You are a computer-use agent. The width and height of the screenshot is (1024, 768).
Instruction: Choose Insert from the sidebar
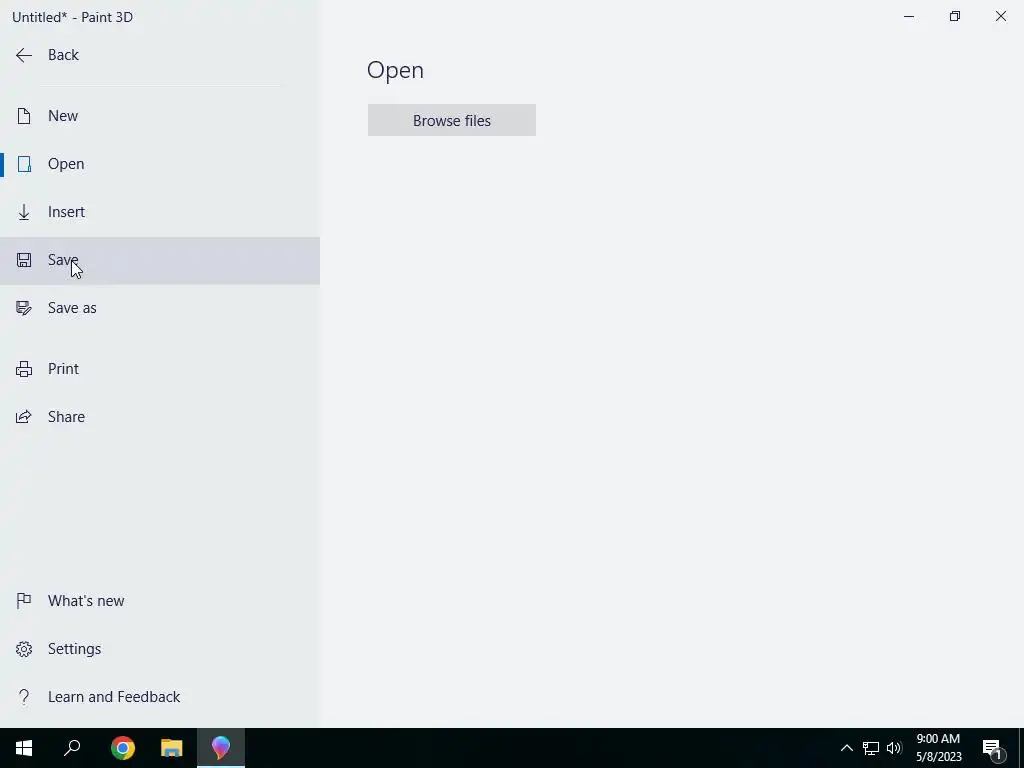pos(160,212)
